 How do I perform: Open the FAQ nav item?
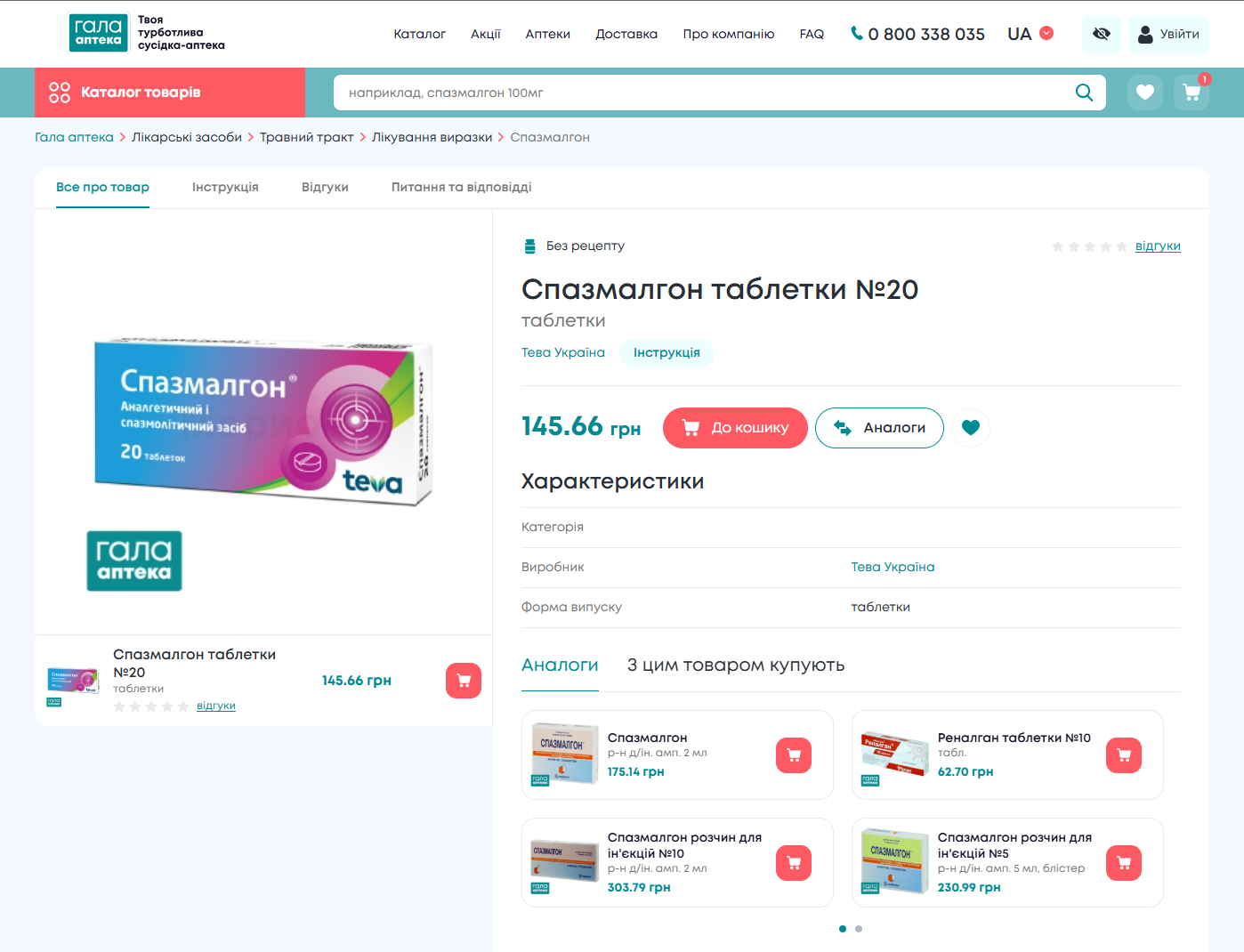pos(812,34)
